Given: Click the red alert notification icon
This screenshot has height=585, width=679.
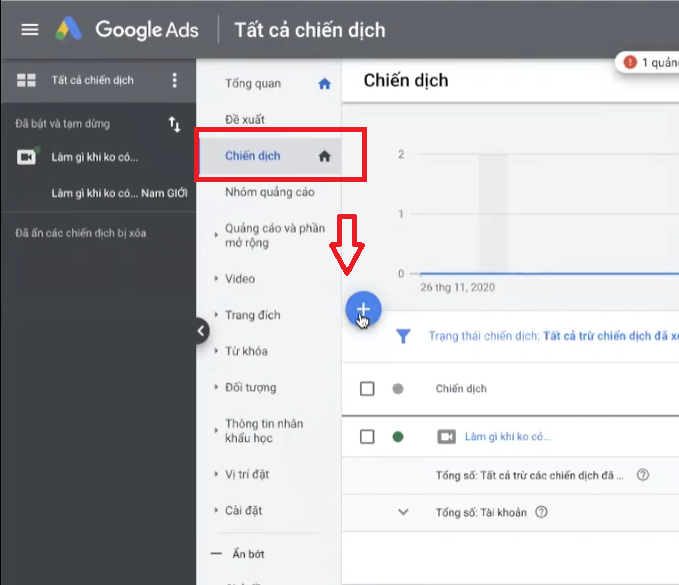Looking at the screenshot, I should coord(630,62).
